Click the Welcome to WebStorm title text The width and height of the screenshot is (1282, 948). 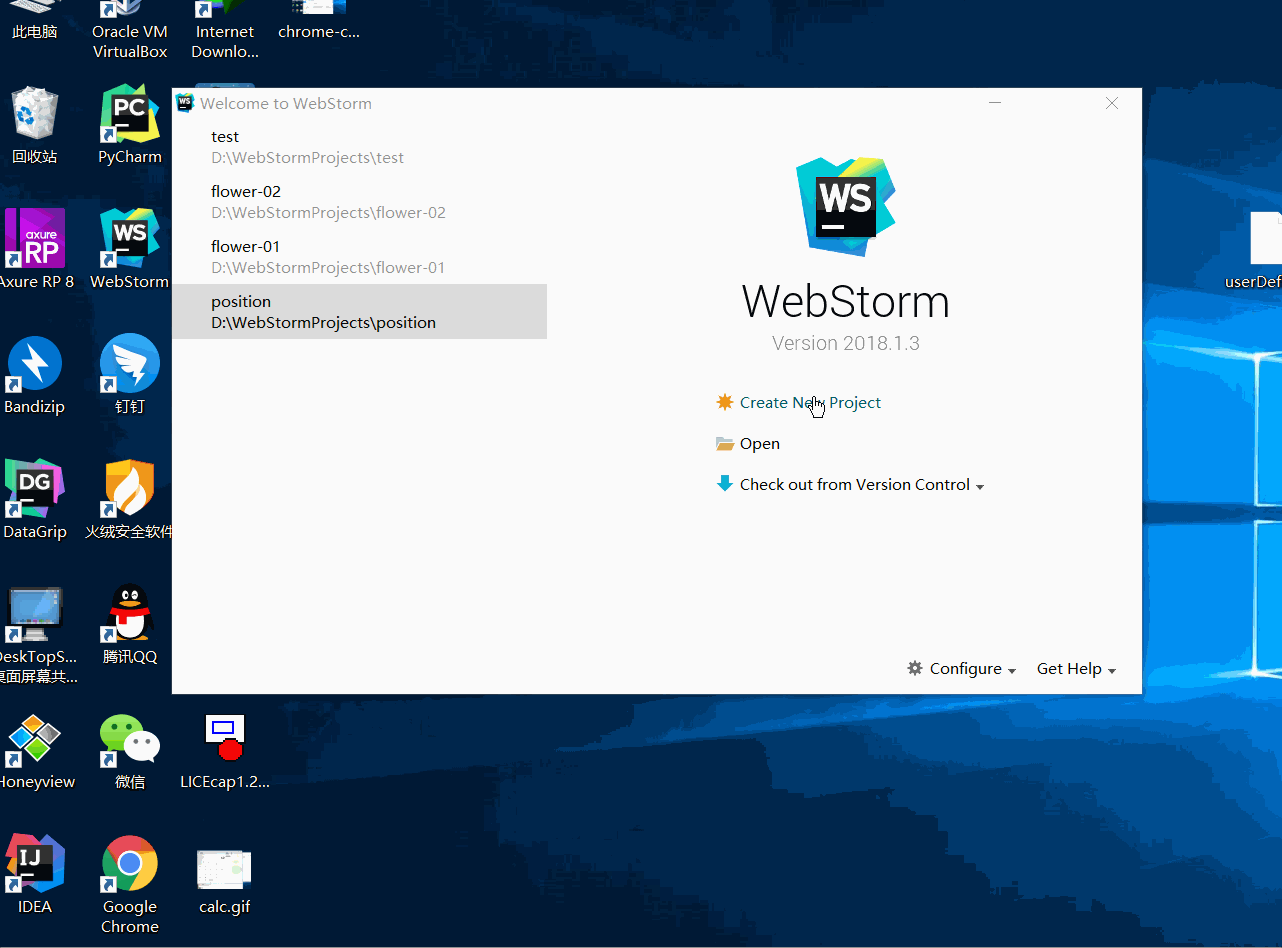(x=286, y=103)
